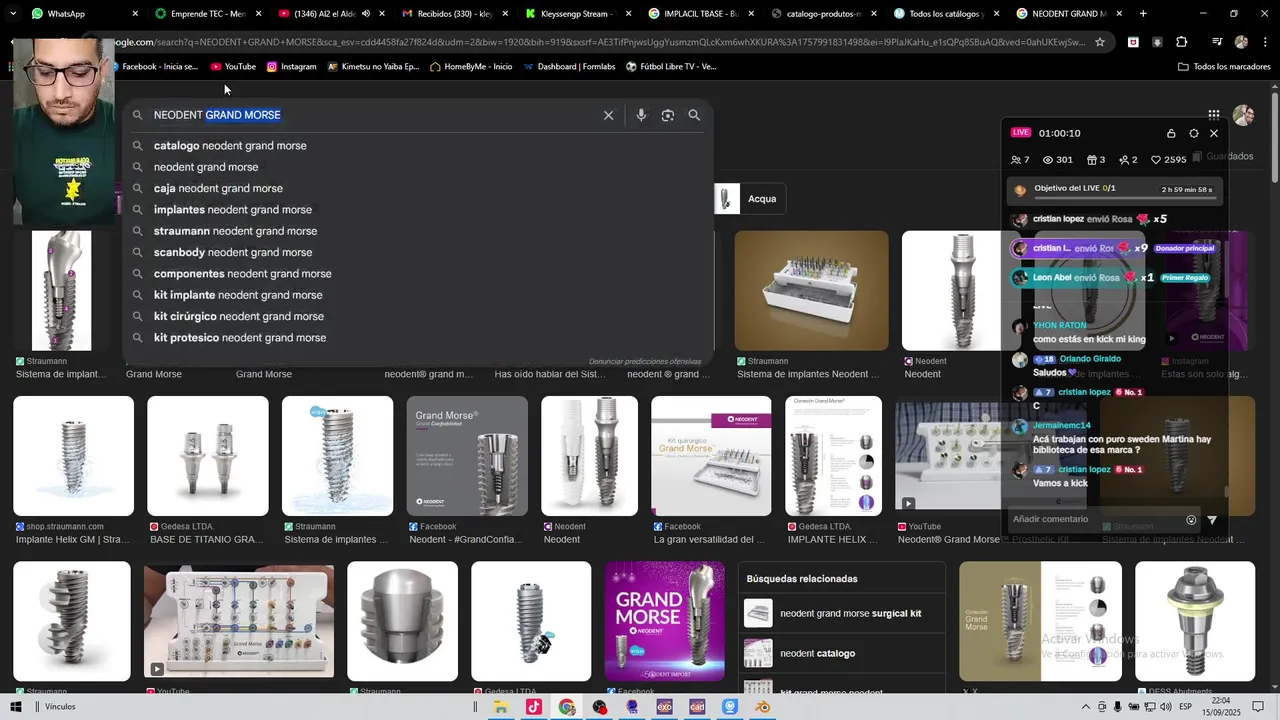Switch to the Kleyssengp Stream tab
Viewport: 1280px width, 720px height.
point(580,14)
